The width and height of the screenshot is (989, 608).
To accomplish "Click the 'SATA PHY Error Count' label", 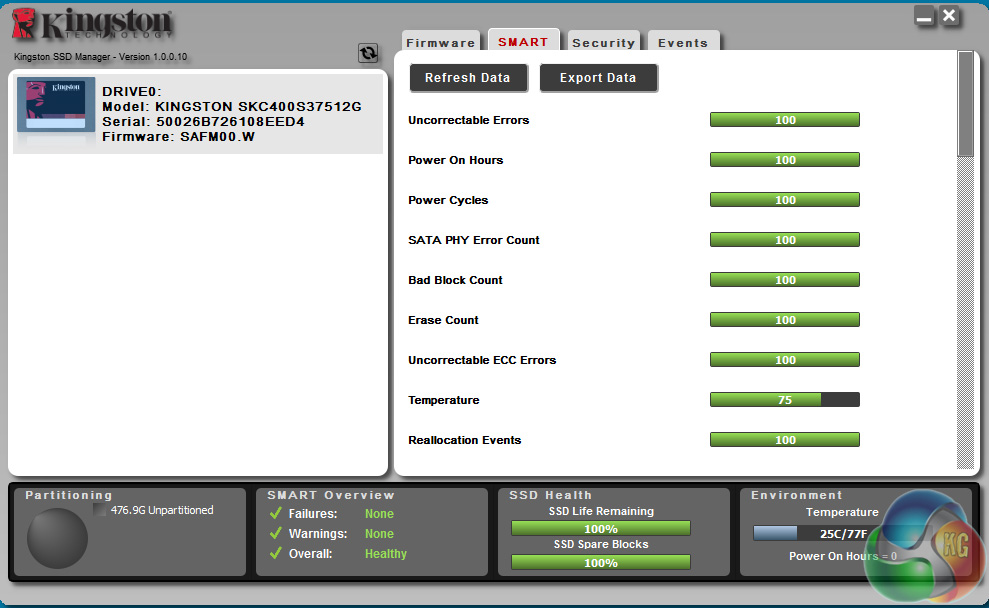I will pos(474,240).
